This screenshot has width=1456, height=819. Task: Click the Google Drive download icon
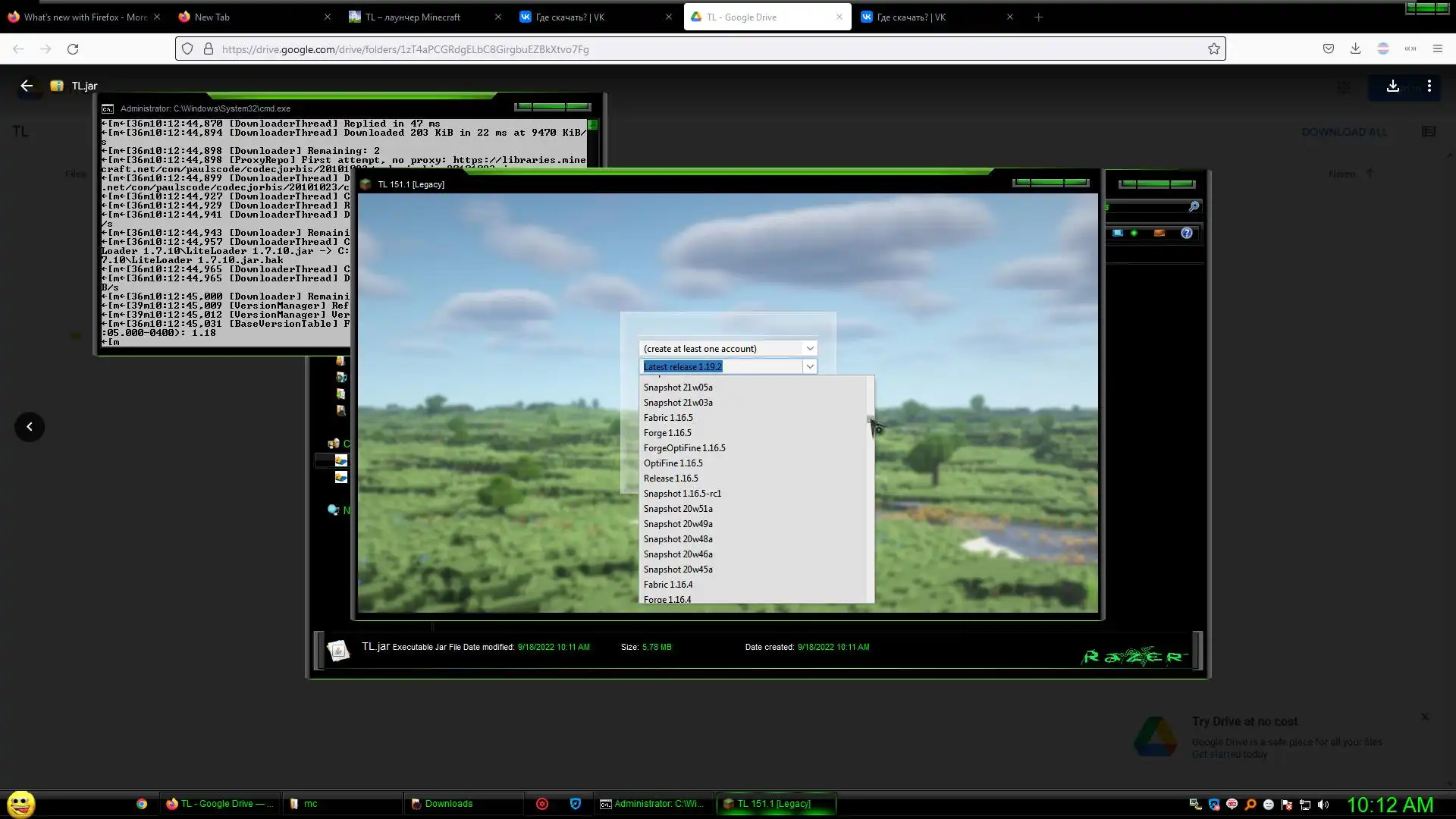[x=1392, y=86]
